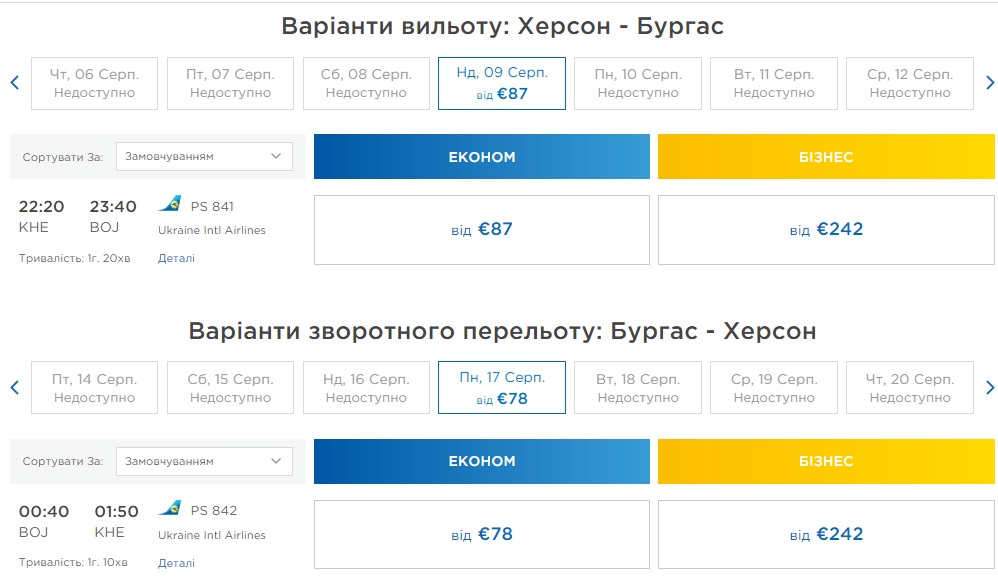Choose economy fare €78 for flight PS 842
Image resolution: width=998 pixels, height=585 pixels.
pyautogui.click(x=481, y=534)
